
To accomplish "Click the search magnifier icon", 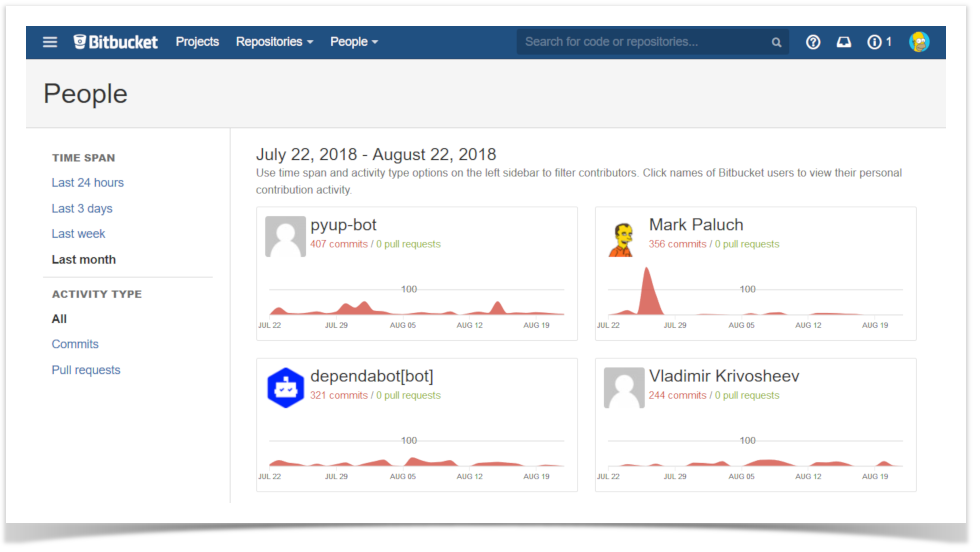I will [x=776, y=43].
